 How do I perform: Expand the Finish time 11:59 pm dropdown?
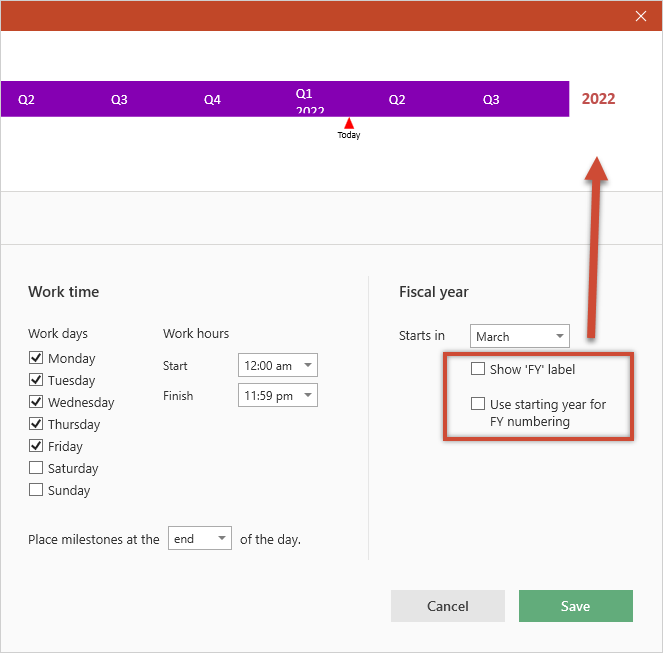(277, 396)
